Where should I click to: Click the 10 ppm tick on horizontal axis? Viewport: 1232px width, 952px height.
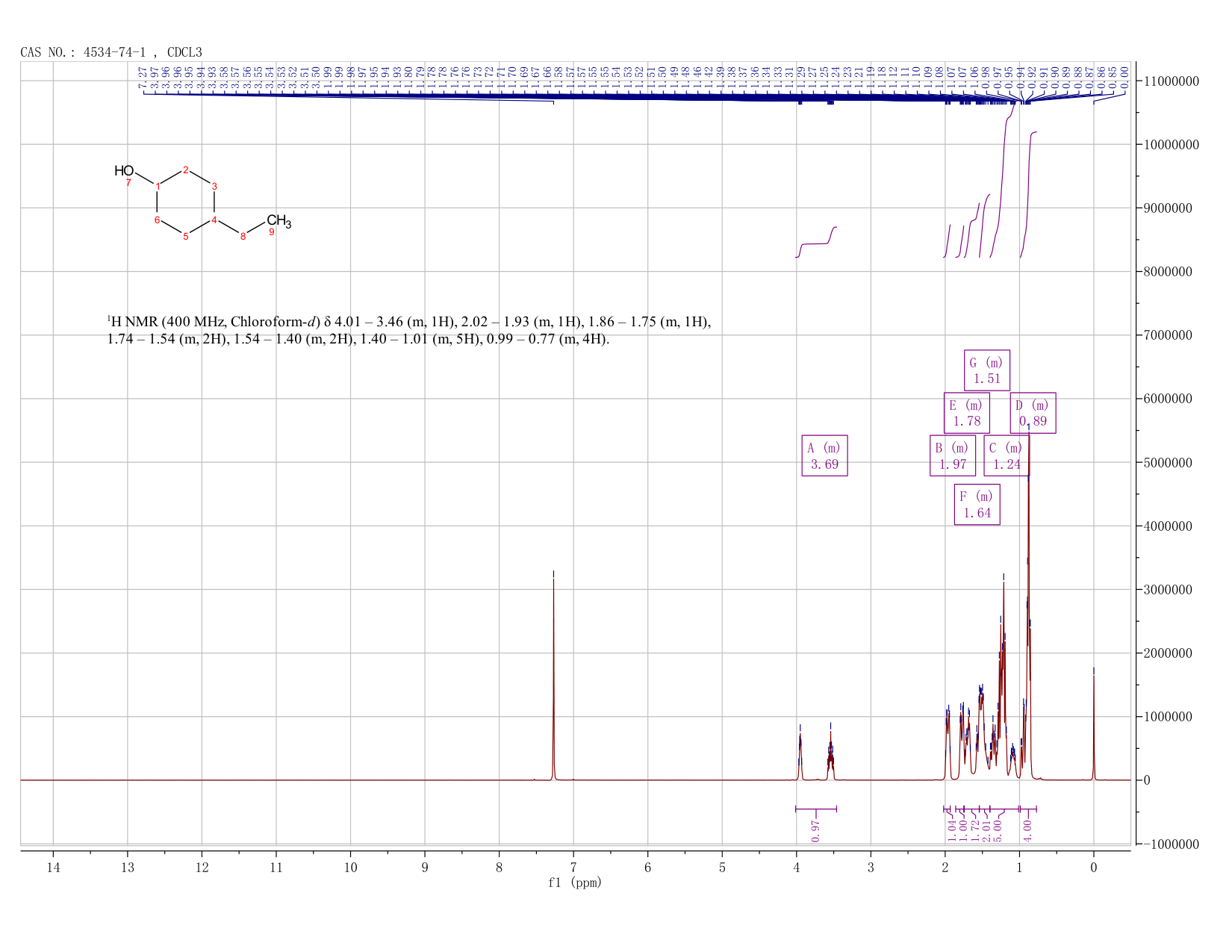click(x=350, y=867)
